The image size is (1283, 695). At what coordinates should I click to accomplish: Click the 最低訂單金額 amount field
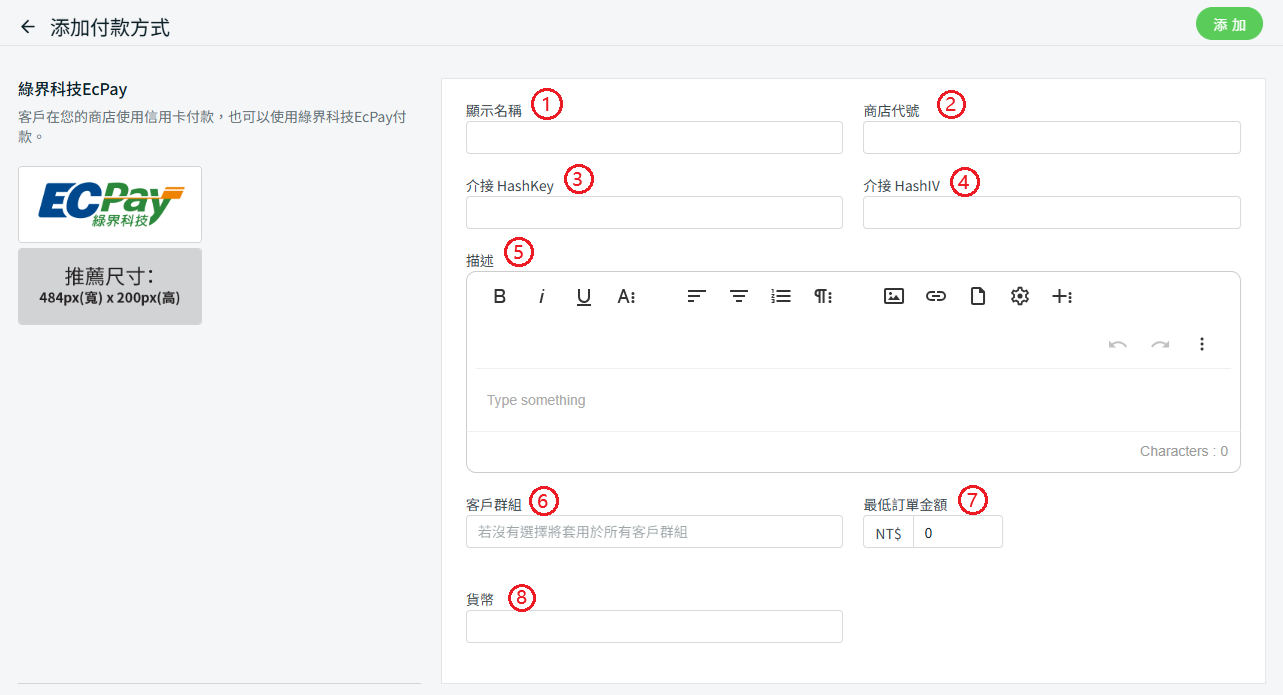click(957, 533)
